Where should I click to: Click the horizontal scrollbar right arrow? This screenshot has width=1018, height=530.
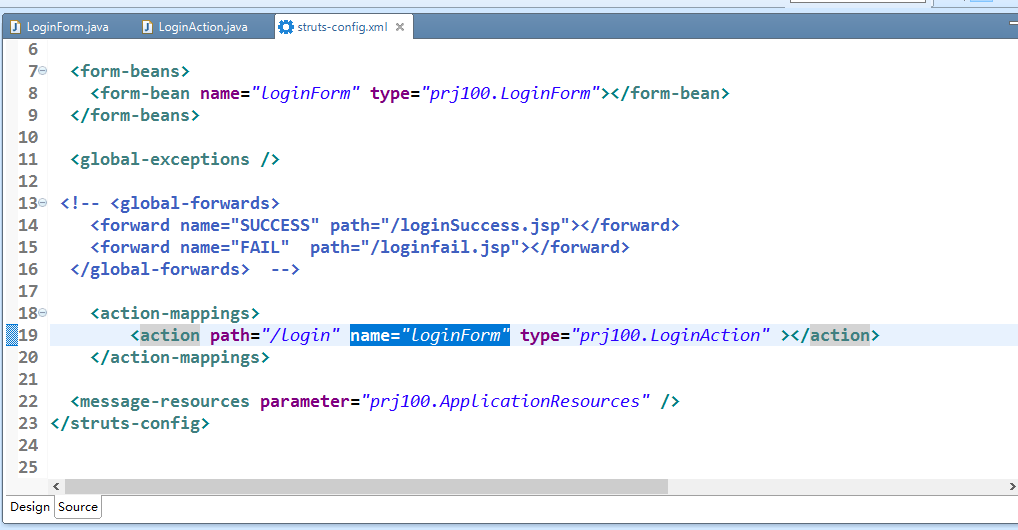[1012, 486]
